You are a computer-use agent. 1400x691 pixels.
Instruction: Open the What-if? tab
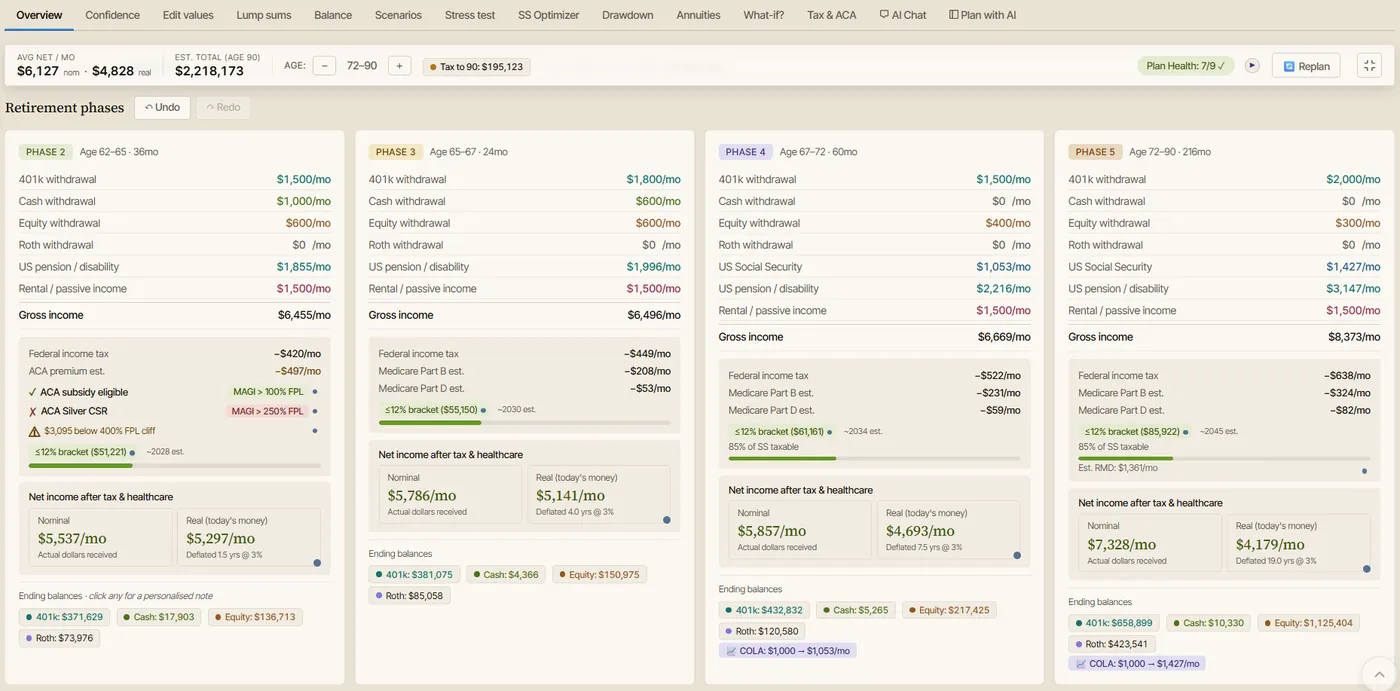[764, 15]
